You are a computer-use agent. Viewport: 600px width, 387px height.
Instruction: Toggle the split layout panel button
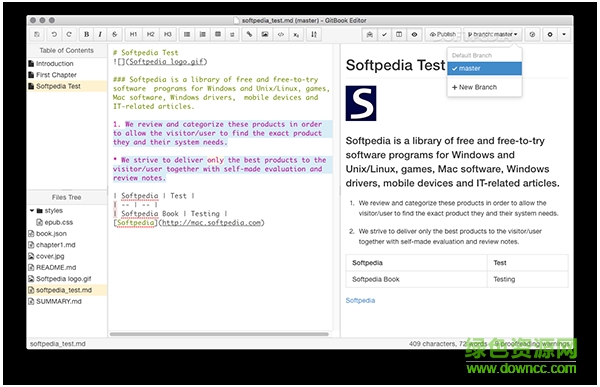[x=399, y=34]
